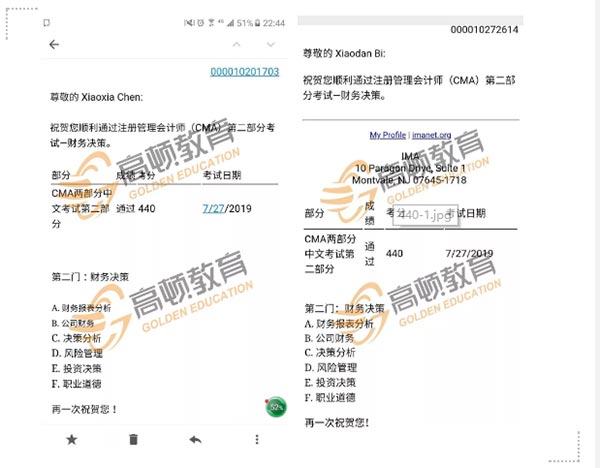Select C. 决策分析 in right email
Screen dimensions: 600x468
click(x=330, y=352)
